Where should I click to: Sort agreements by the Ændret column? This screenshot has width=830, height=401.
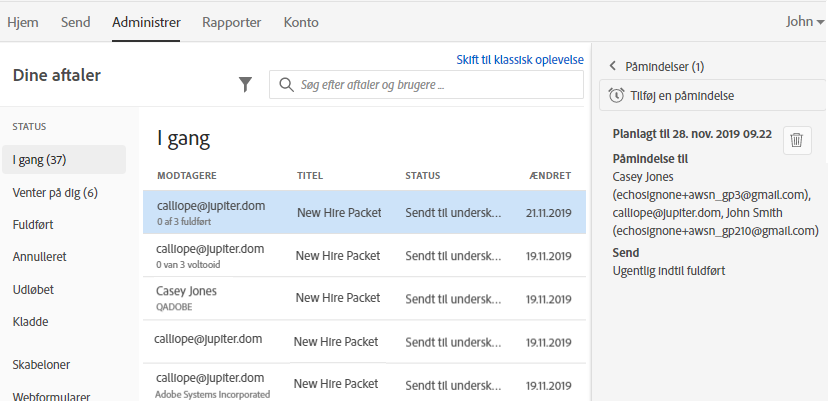pyautogui.click(x=549, y=176)
